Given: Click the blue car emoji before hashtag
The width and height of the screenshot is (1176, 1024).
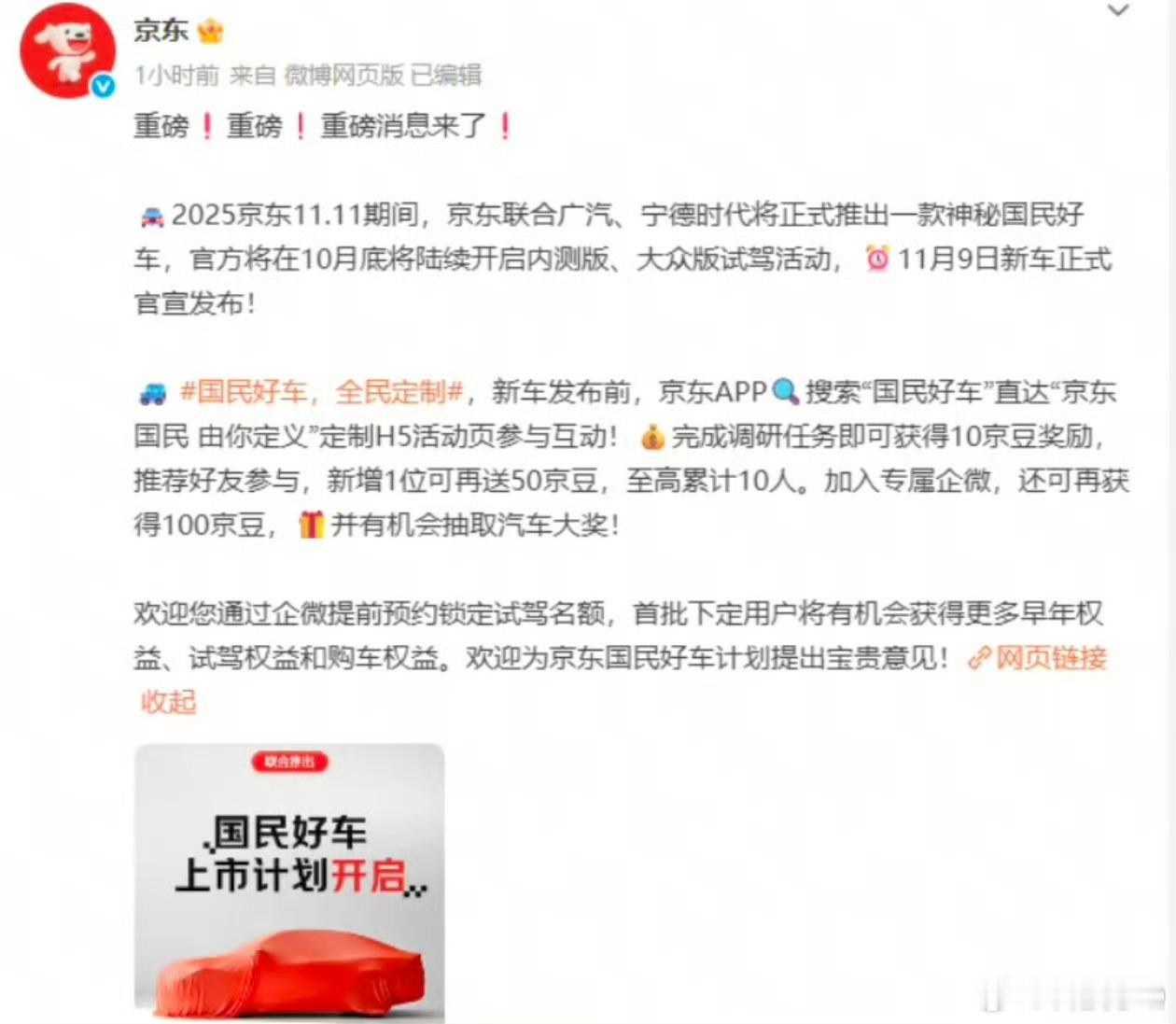Looking at the screenshot, I should [152, 393].
